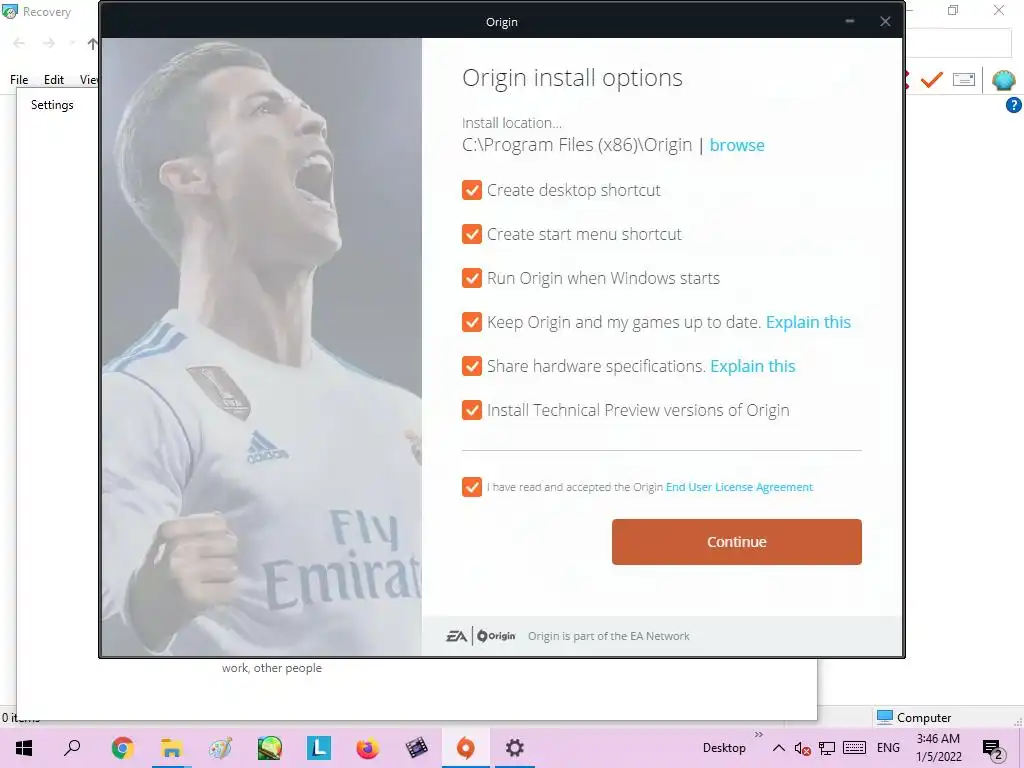Open the blue L app on taskbar
Viewport: 1024px width, 768px height.
coord(319,748)
